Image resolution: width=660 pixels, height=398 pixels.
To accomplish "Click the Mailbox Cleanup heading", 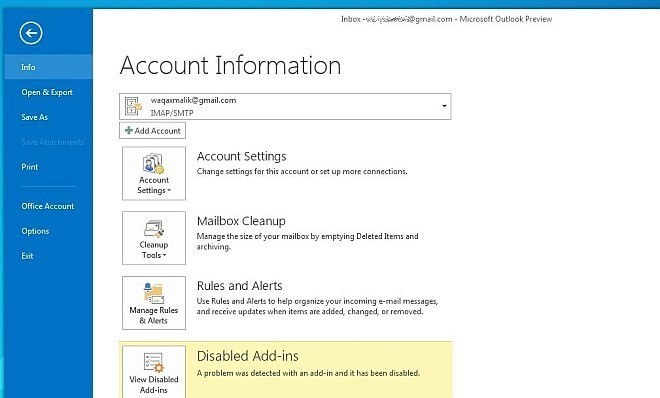I will coord(241,221).
